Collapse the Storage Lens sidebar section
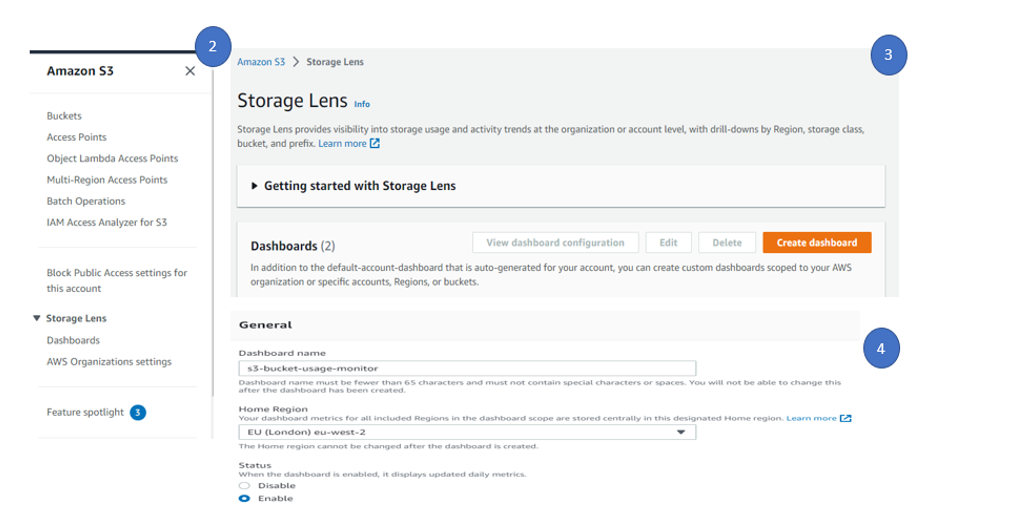The image size is (1011, 520). click(37, 319)
